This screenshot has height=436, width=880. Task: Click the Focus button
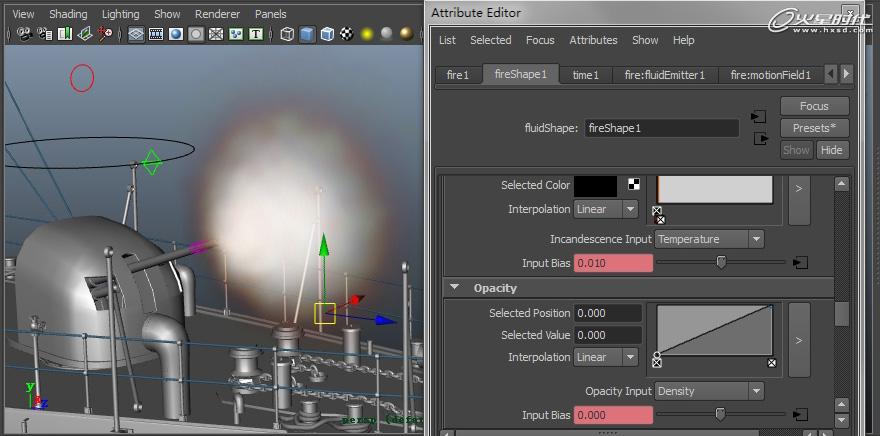(814, 106)
